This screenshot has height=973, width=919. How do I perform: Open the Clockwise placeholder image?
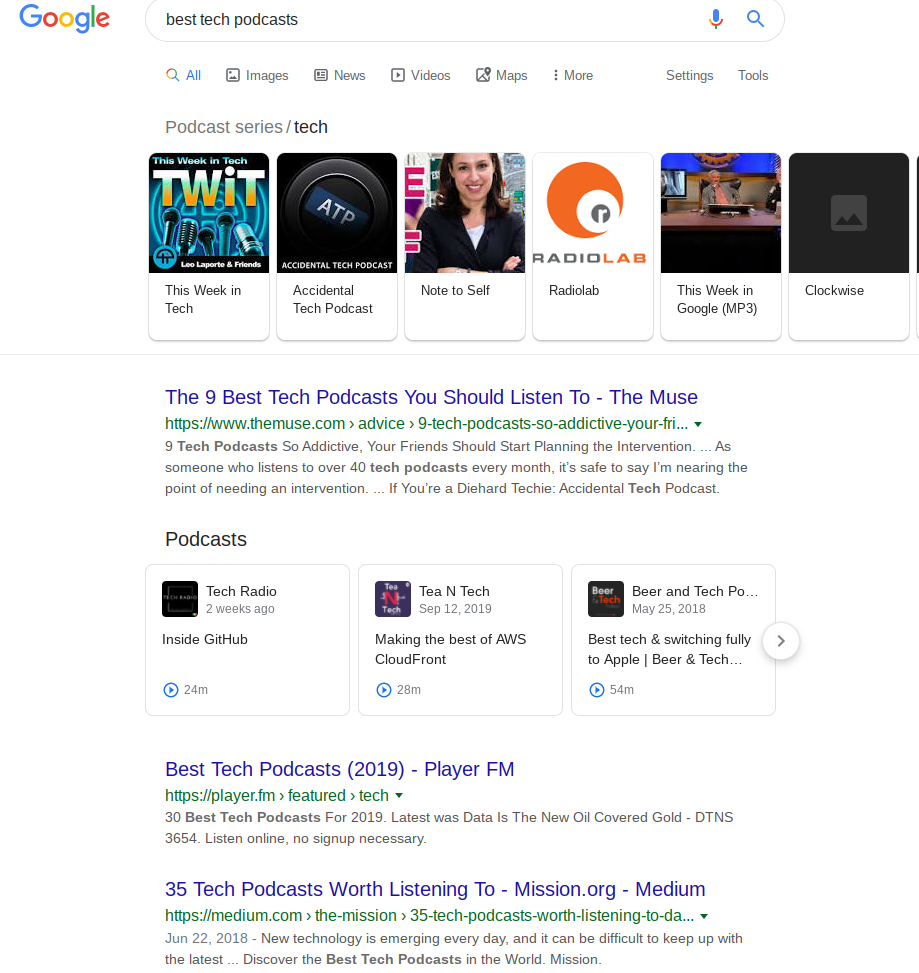point(849,213)
